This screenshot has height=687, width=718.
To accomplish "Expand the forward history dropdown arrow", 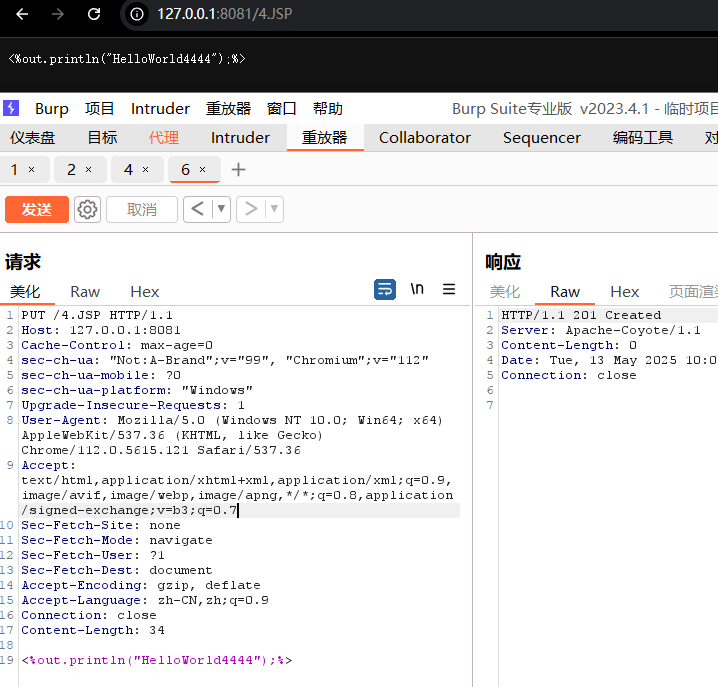I will coord(274,209).
